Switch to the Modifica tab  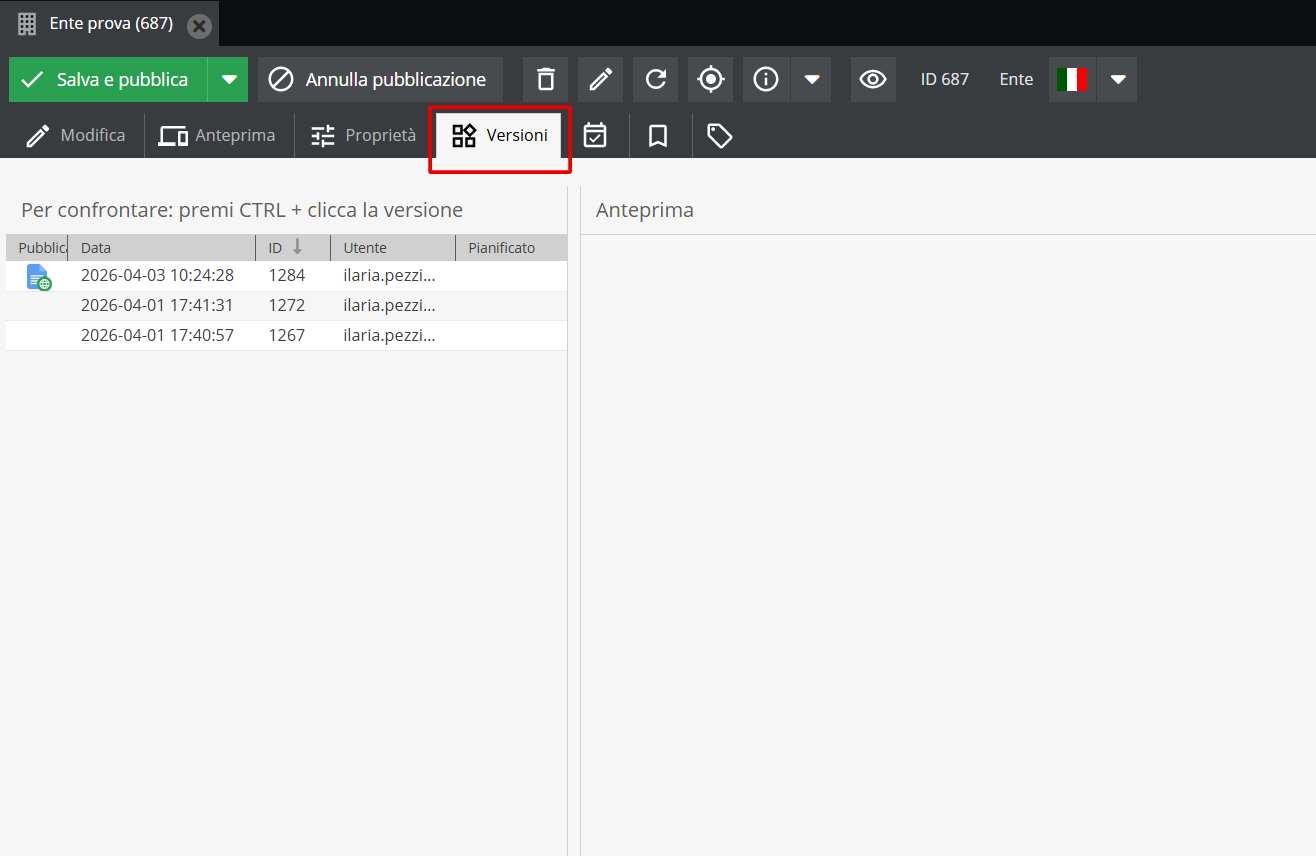(76, 136)
